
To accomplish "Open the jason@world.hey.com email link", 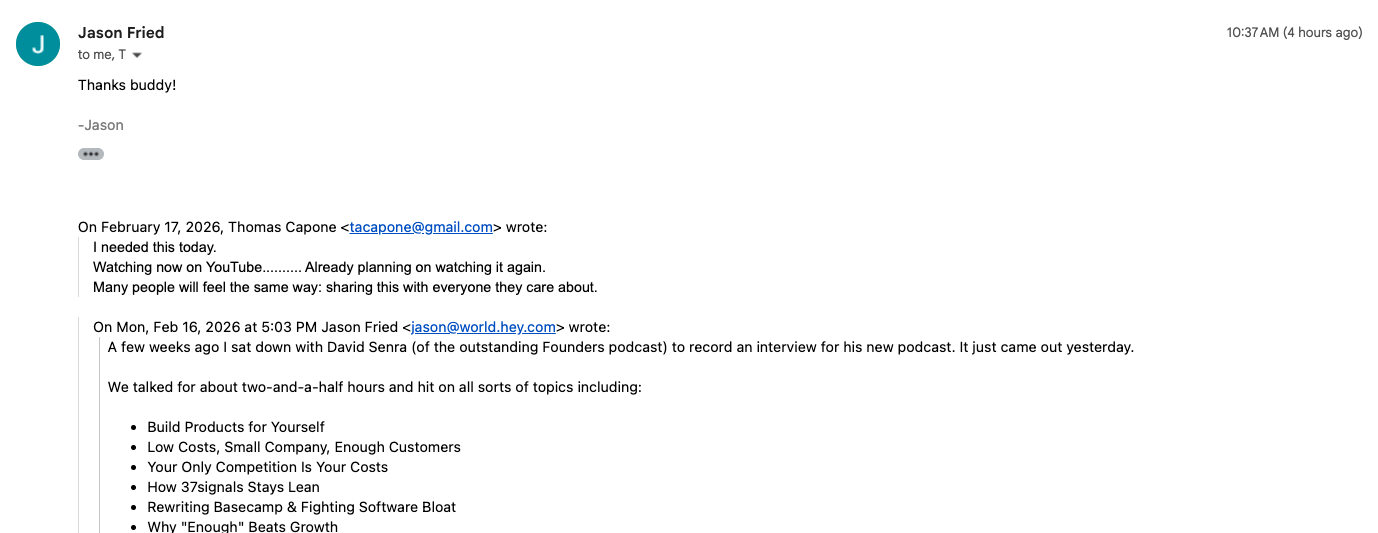I will 484,327.
